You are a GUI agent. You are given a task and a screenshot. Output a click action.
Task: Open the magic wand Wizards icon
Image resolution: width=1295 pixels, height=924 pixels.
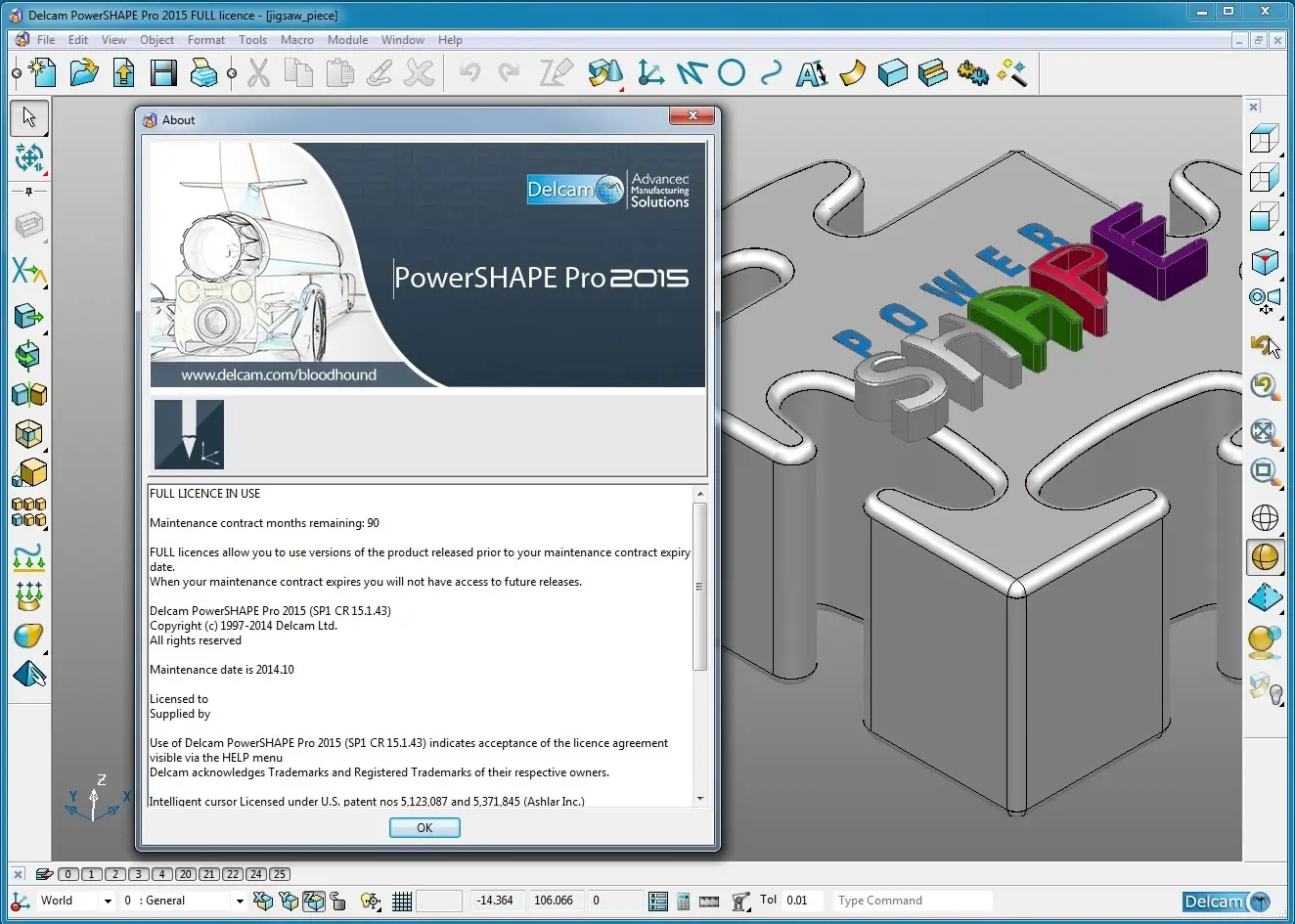pos(1013,73)
